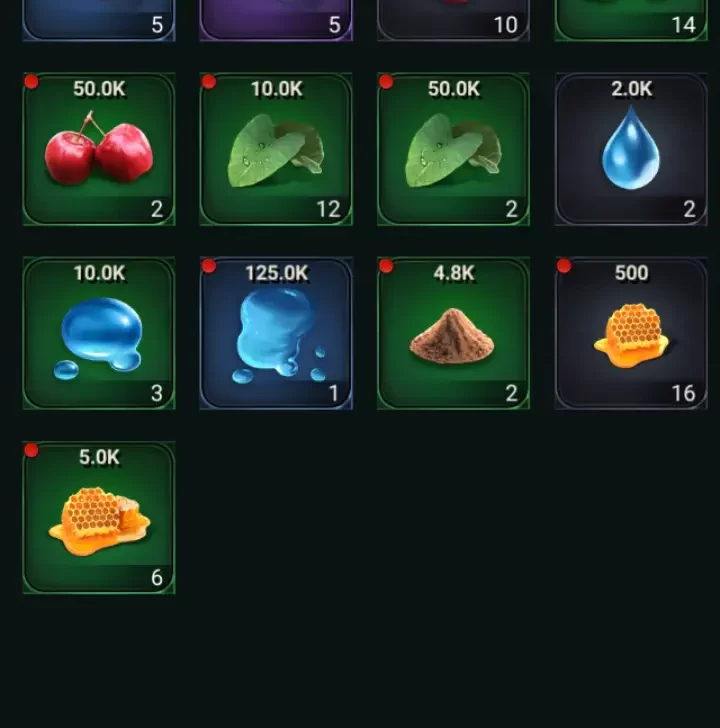Select the 500 honeycomb item
Image resolution: width=720 pixels, height=728 pixels.
[x=631, y=333]
